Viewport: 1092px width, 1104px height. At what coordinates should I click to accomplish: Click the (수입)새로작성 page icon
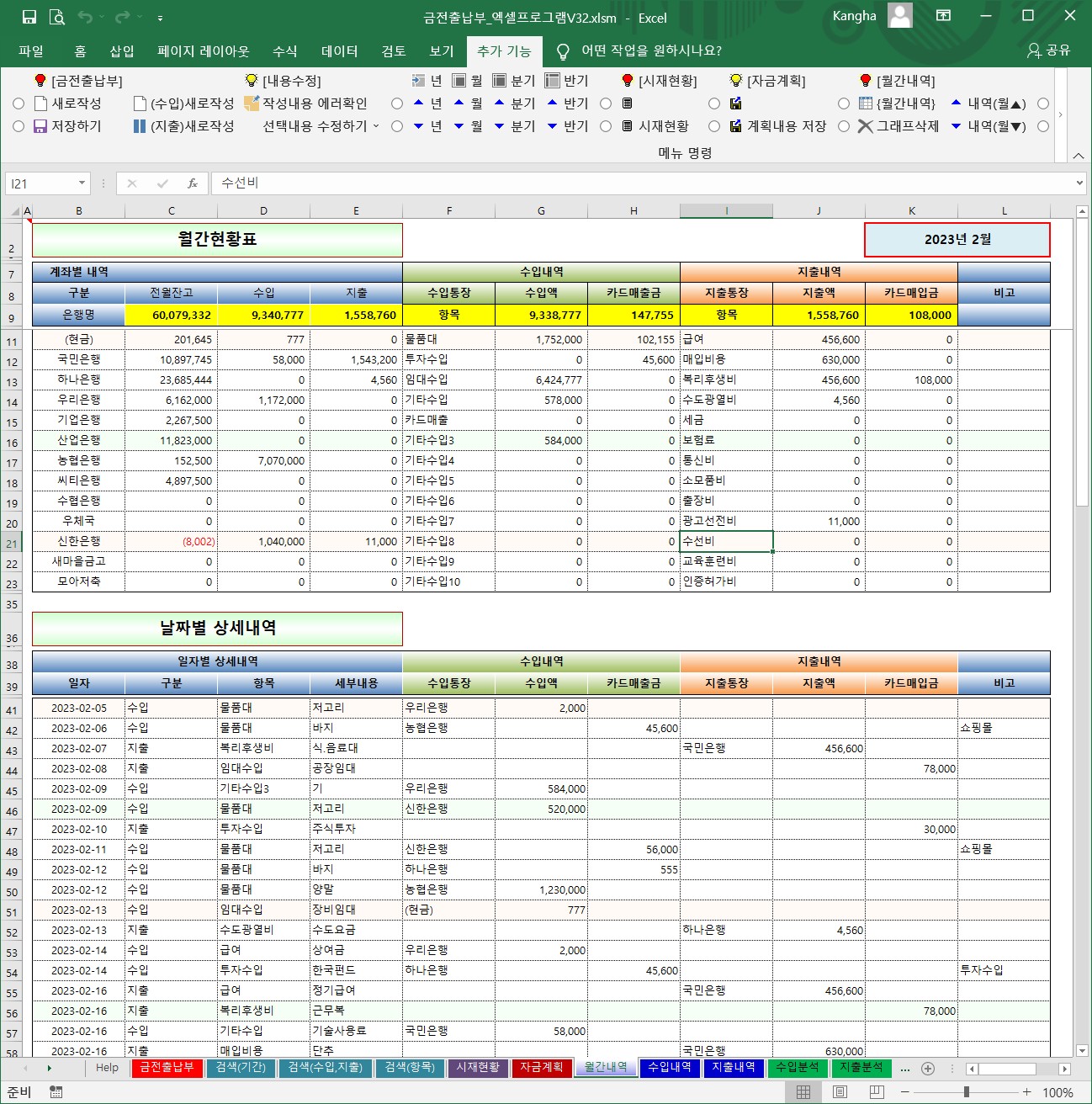pos(140,103)
